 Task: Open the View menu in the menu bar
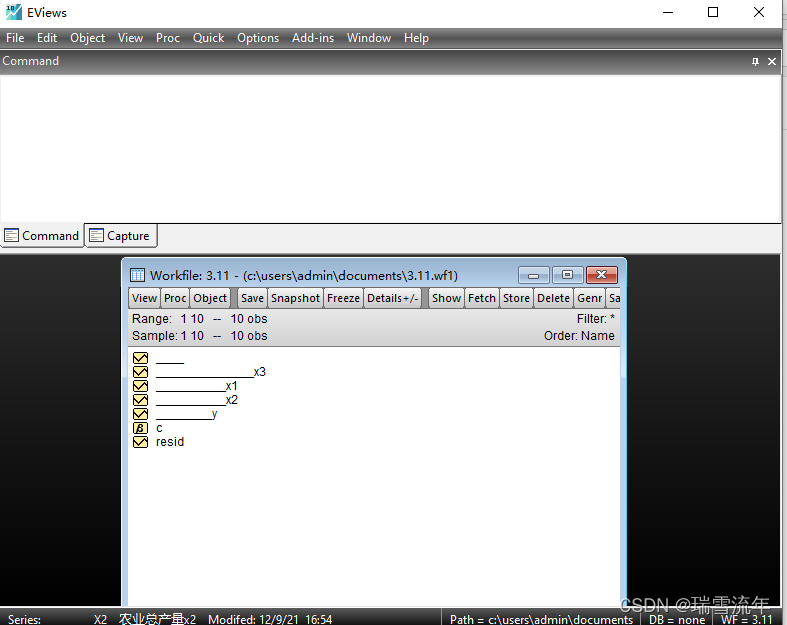click(130, 38)
